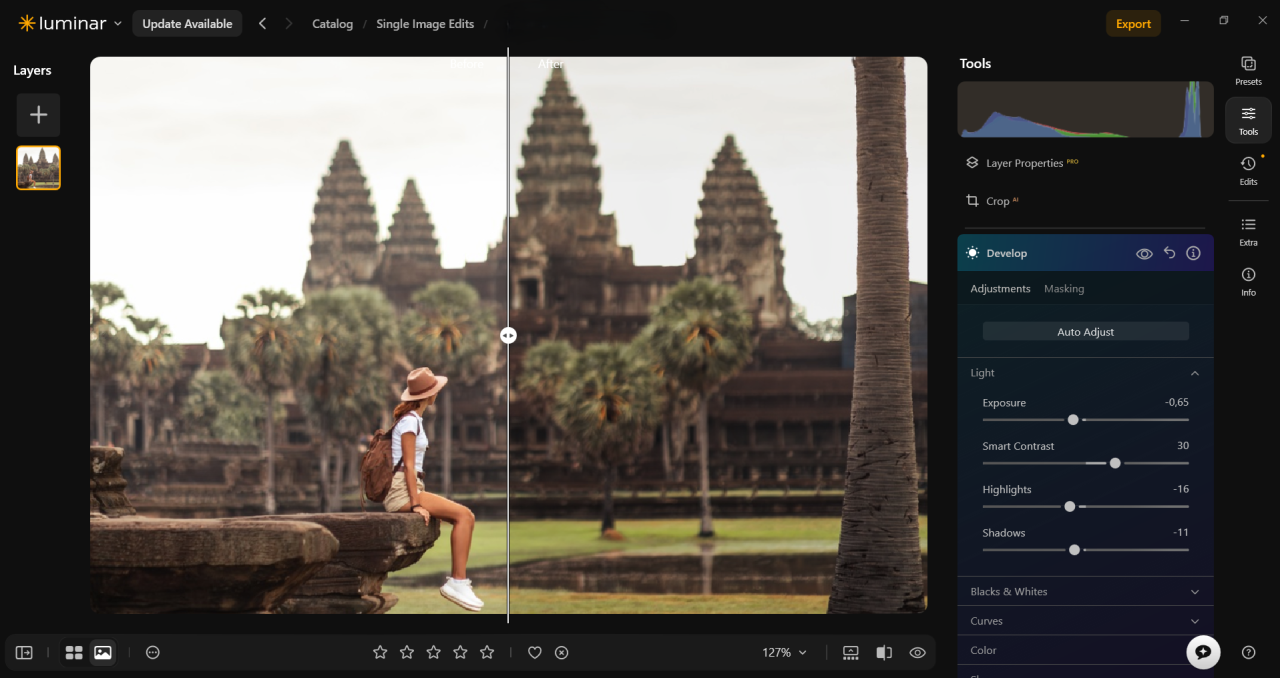Click the Highlights slider handle
Image resolution: width=1280 pixels, height=678 pixels.
click(x=1069, y=507)
